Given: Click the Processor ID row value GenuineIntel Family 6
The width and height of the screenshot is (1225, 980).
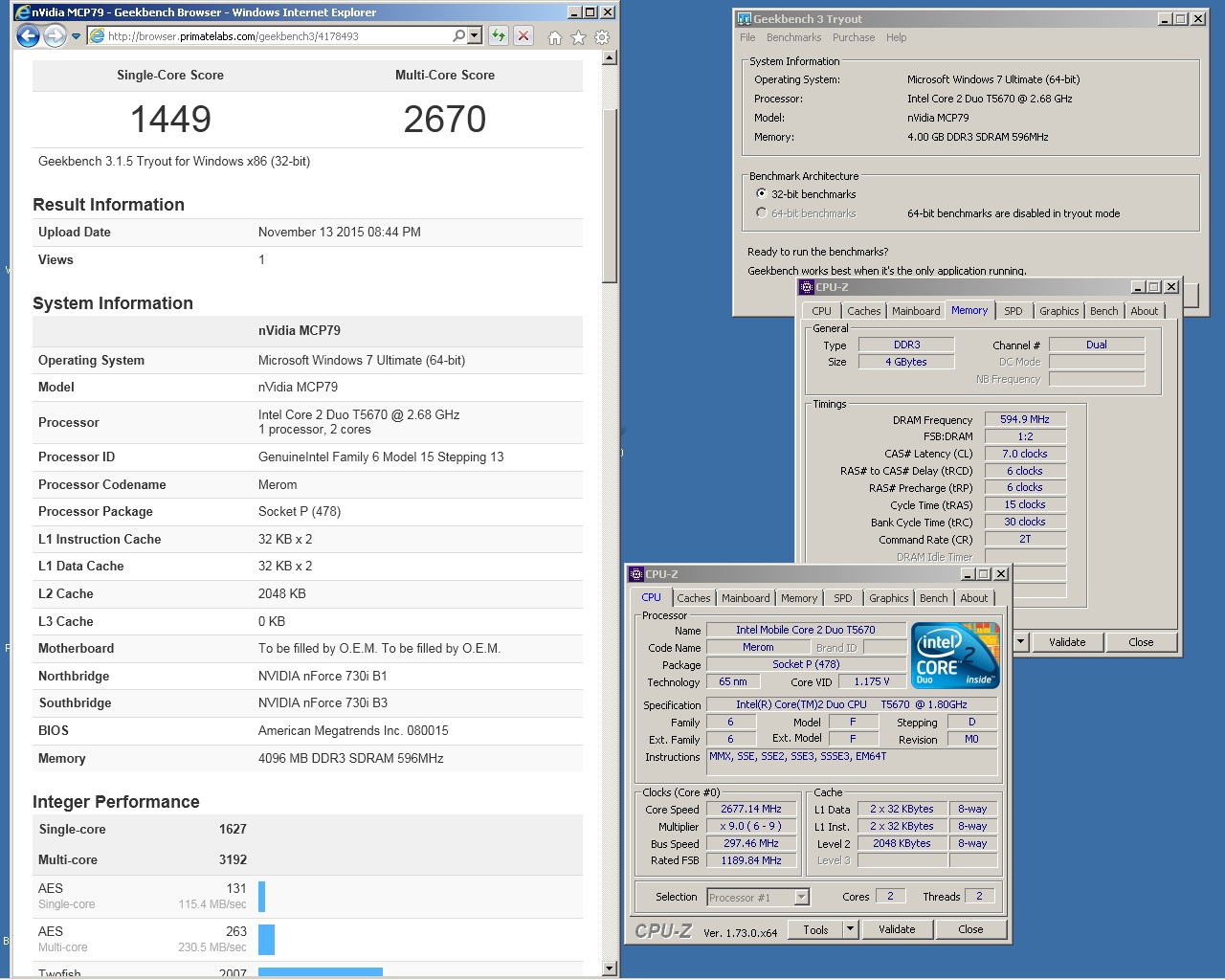Looking at the screenshot, I should (381, 457).
